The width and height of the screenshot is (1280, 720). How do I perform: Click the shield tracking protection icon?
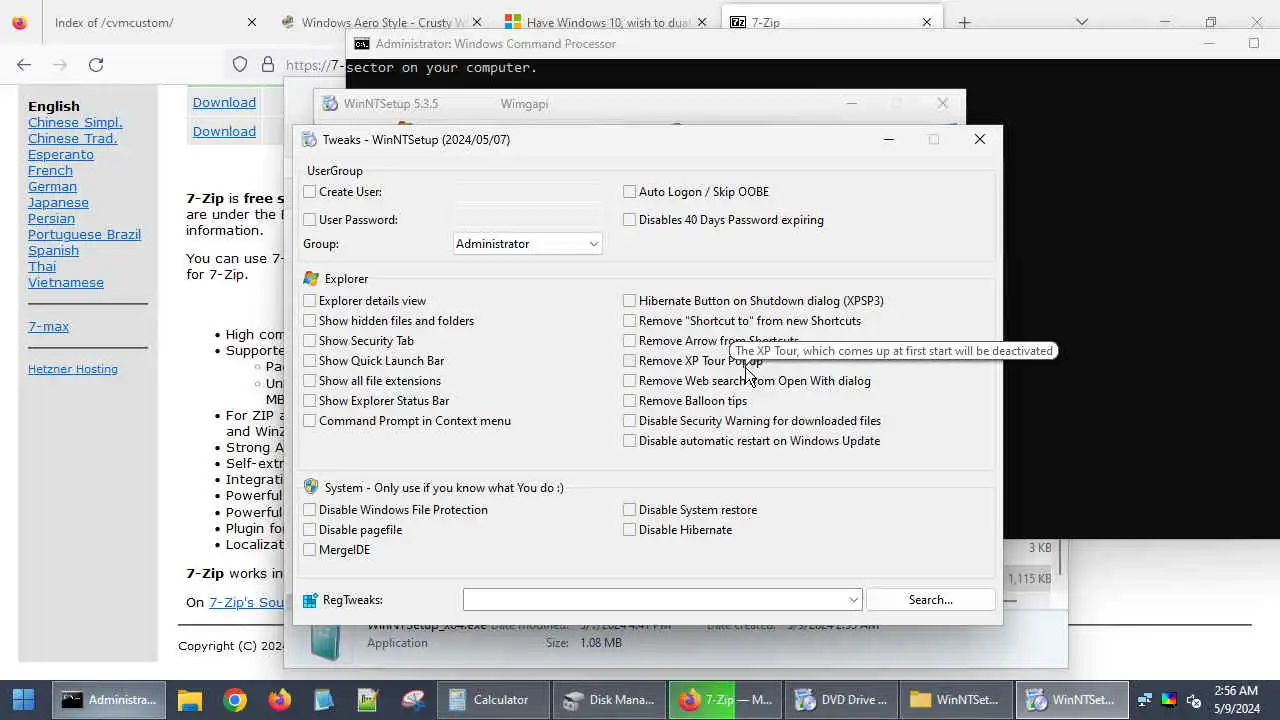(240, 64)
